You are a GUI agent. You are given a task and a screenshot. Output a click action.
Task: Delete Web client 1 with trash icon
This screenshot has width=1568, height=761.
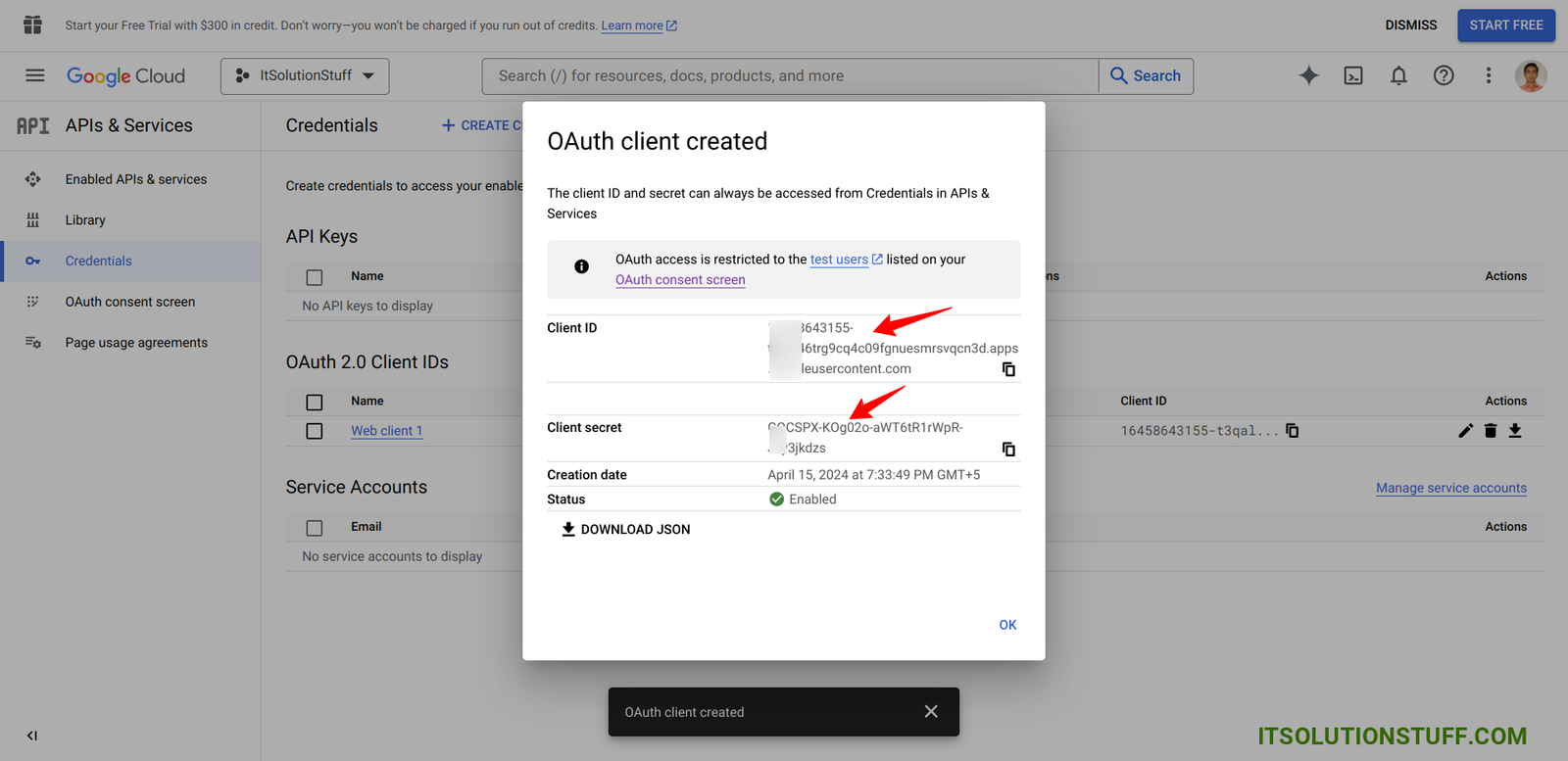[x=1491, y=431]
